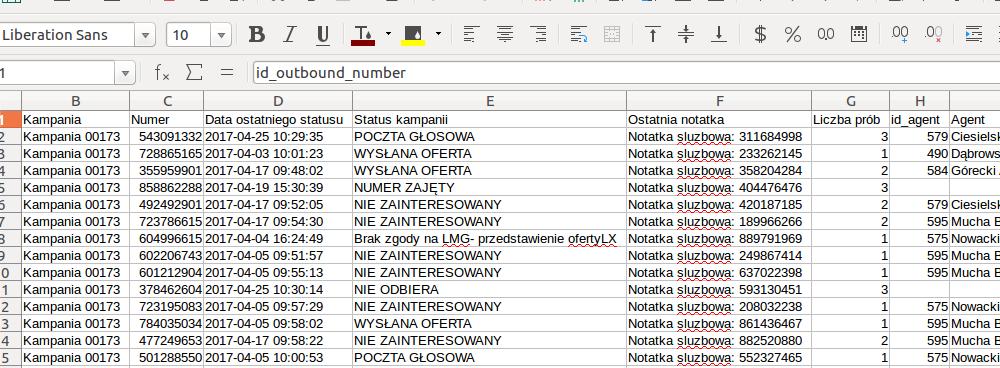Format cells as percent

pos(793,34)
